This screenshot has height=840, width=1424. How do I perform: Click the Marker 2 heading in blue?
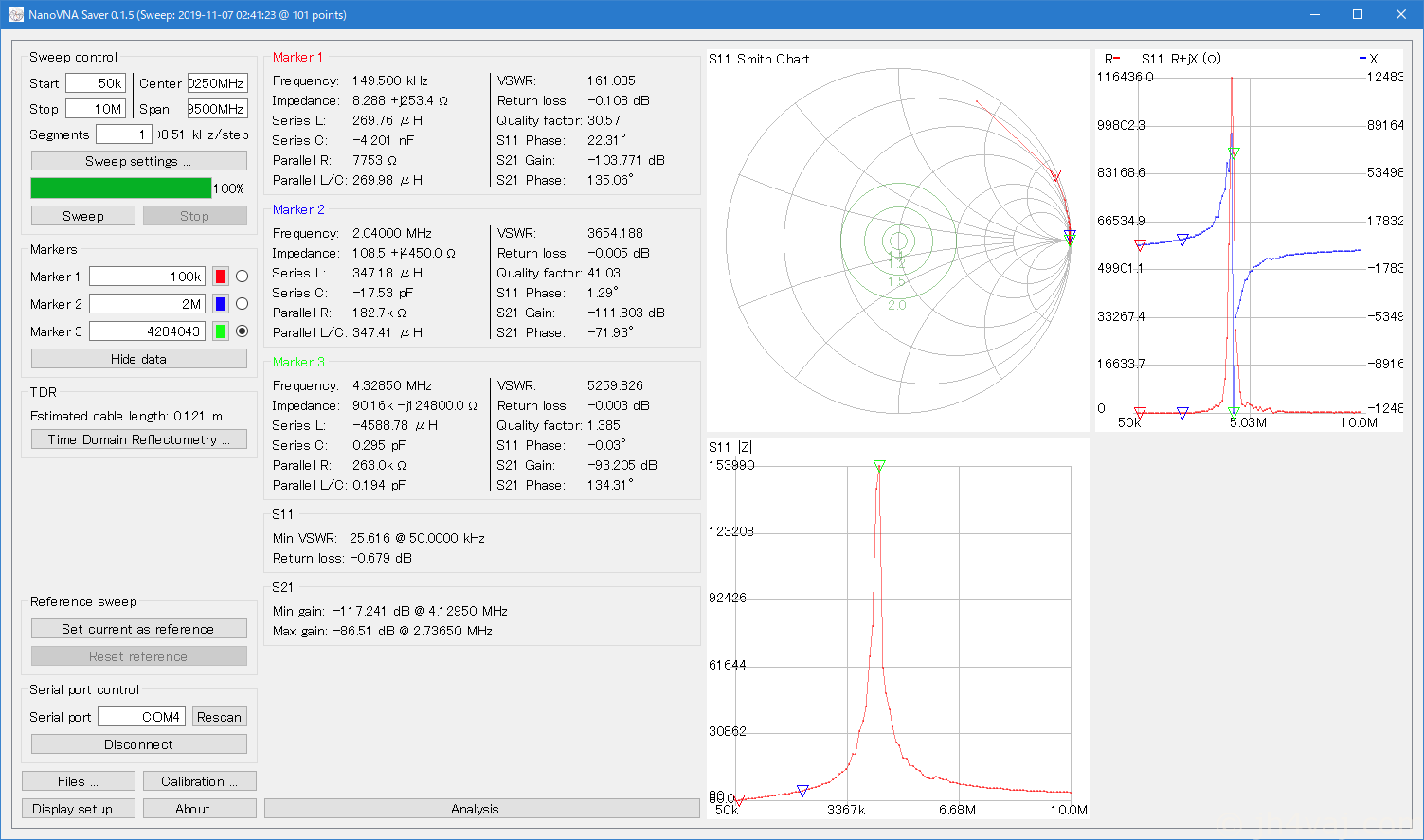[x=298, y=209]
